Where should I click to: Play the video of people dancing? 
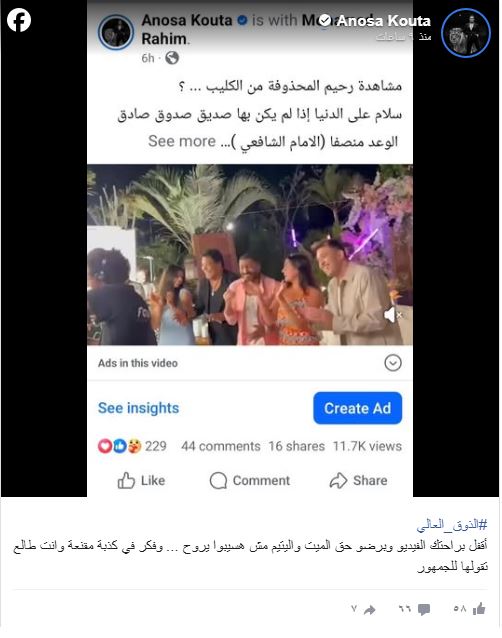pos(250,255)
